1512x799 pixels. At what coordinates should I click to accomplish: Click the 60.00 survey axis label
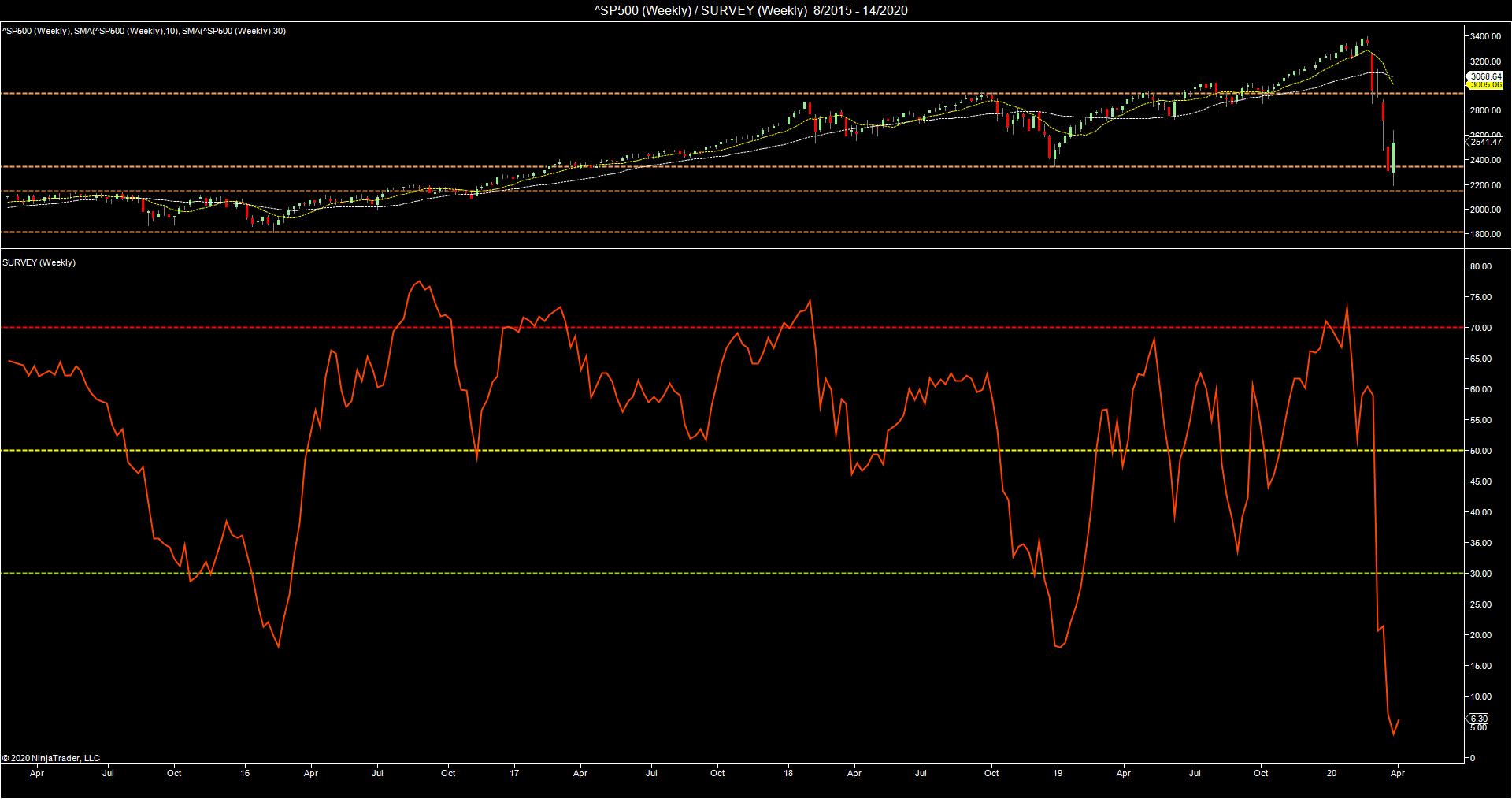(x=1480, y=389)
